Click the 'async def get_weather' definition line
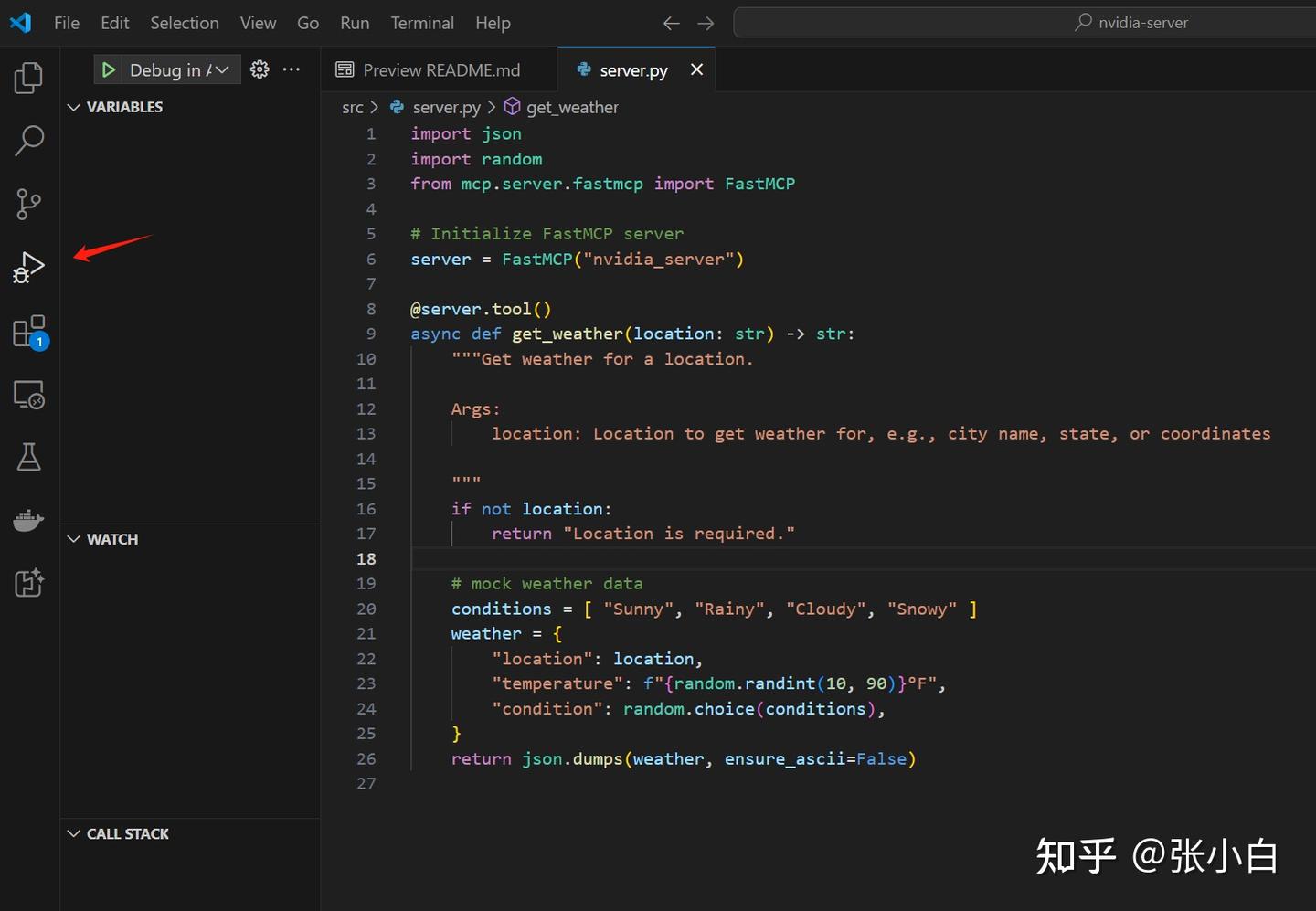This screenshot has height=911, width=1316. point(632,334)
